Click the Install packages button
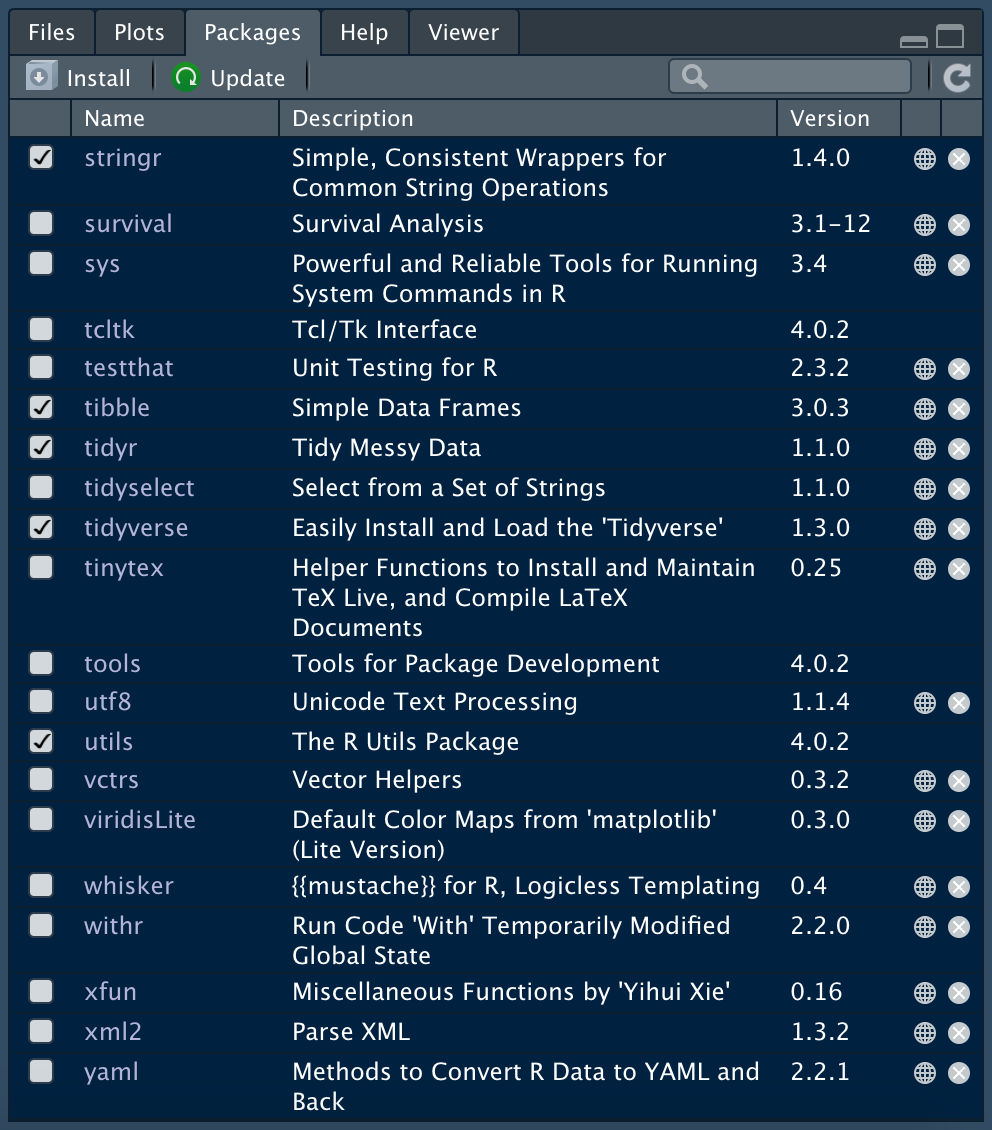The image size is (992, 1130). 79,77
